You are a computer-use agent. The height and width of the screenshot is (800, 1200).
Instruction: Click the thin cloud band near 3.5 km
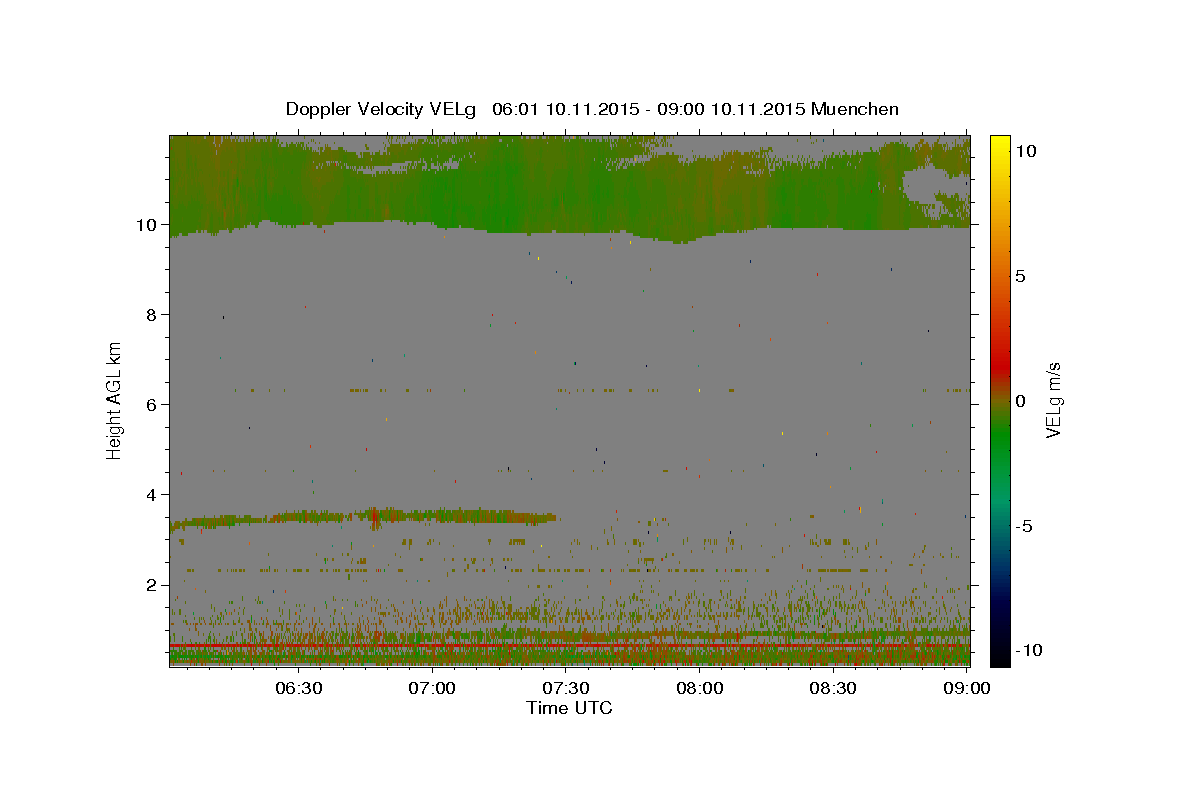(x=365, y=518)
